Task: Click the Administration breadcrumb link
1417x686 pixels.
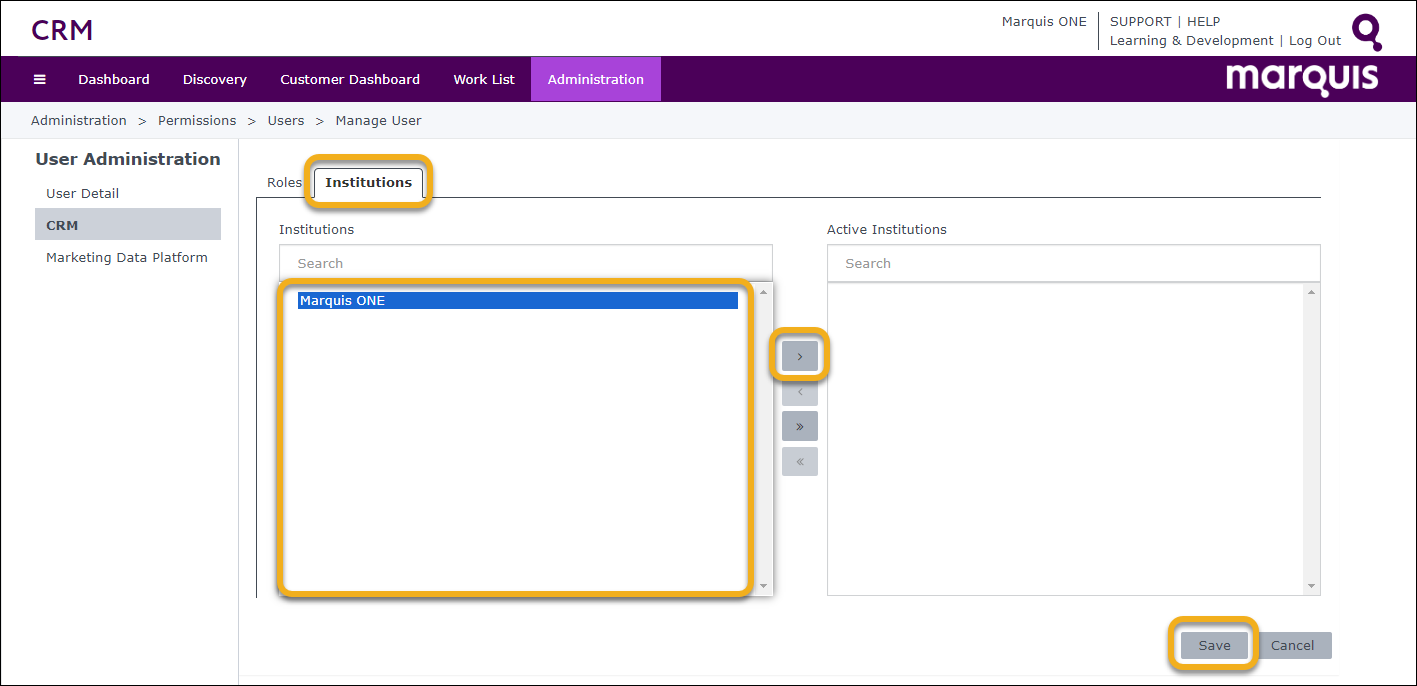Action: point(79,120)
